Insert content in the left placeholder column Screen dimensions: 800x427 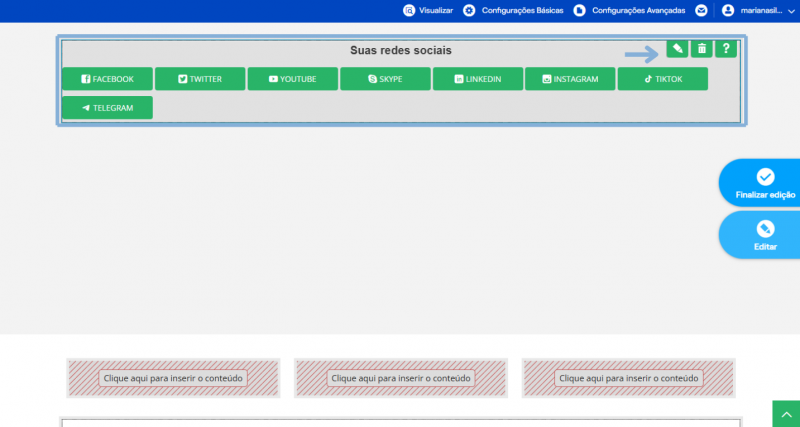173,378
